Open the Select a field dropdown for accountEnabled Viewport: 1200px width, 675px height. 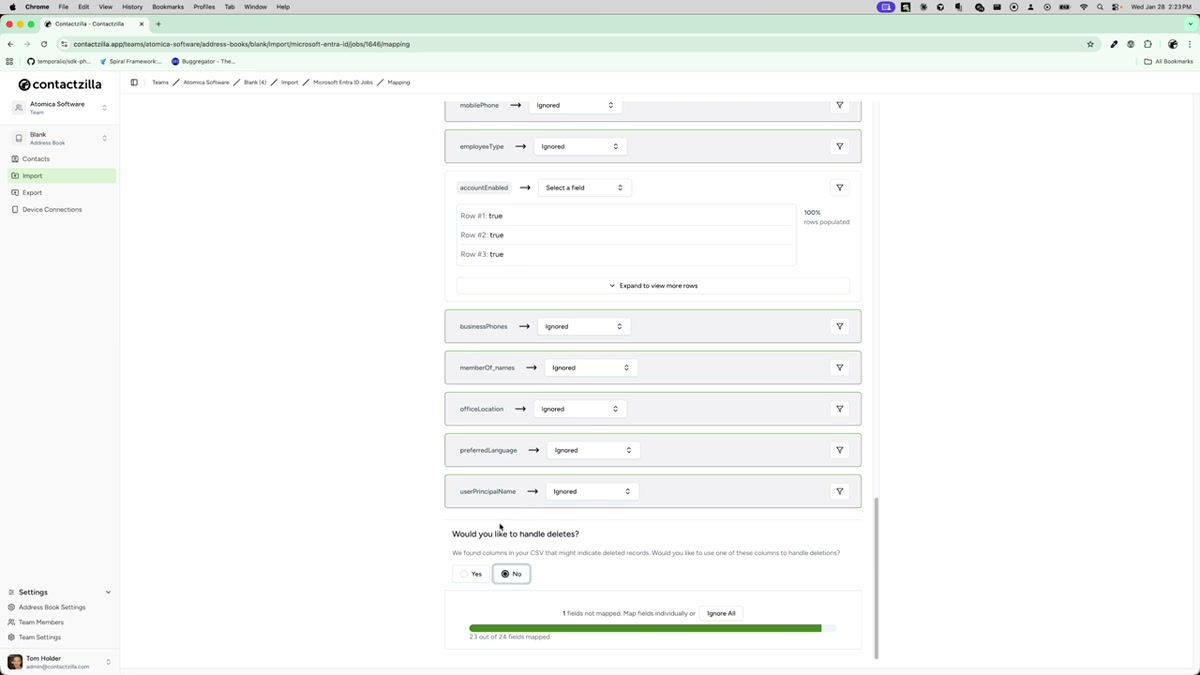pos(585,187)
